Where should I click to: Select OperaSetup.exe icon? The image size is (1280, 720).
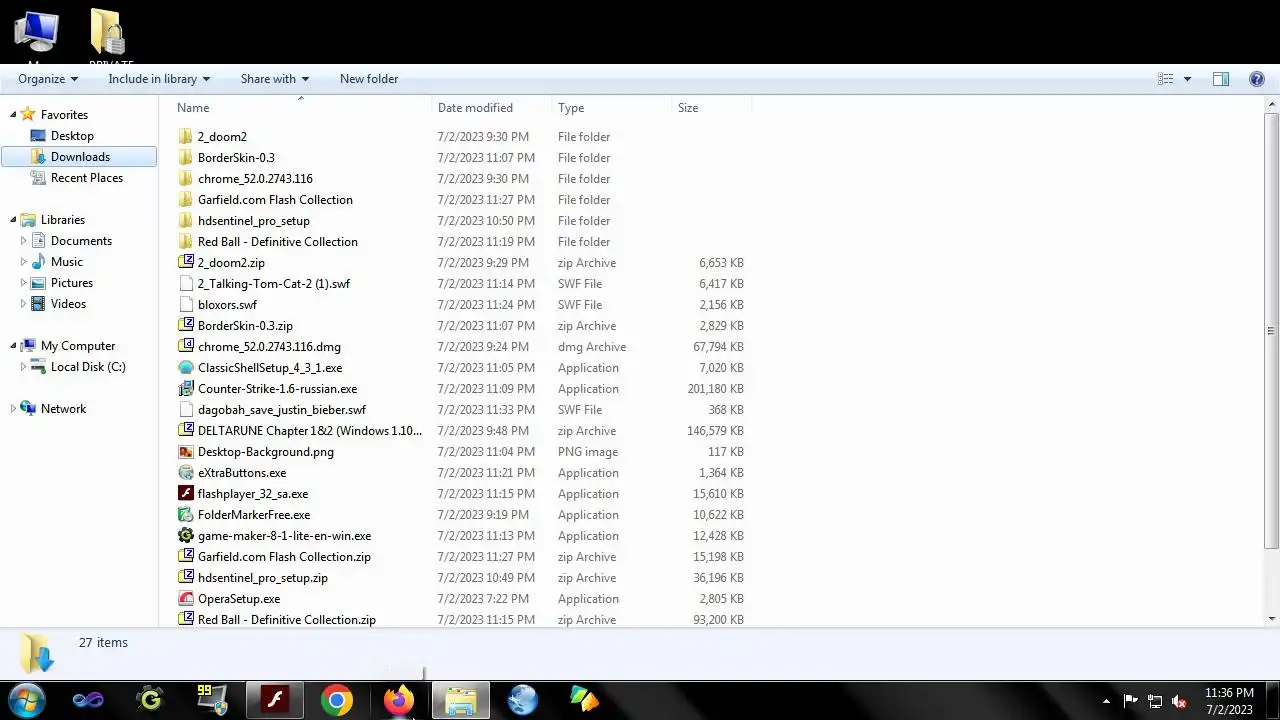click(185, 599)
